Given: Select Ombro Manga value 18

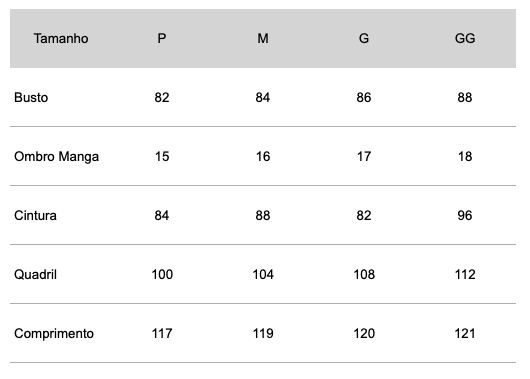Looking at the screenshot, I should (x=465, y=157).
